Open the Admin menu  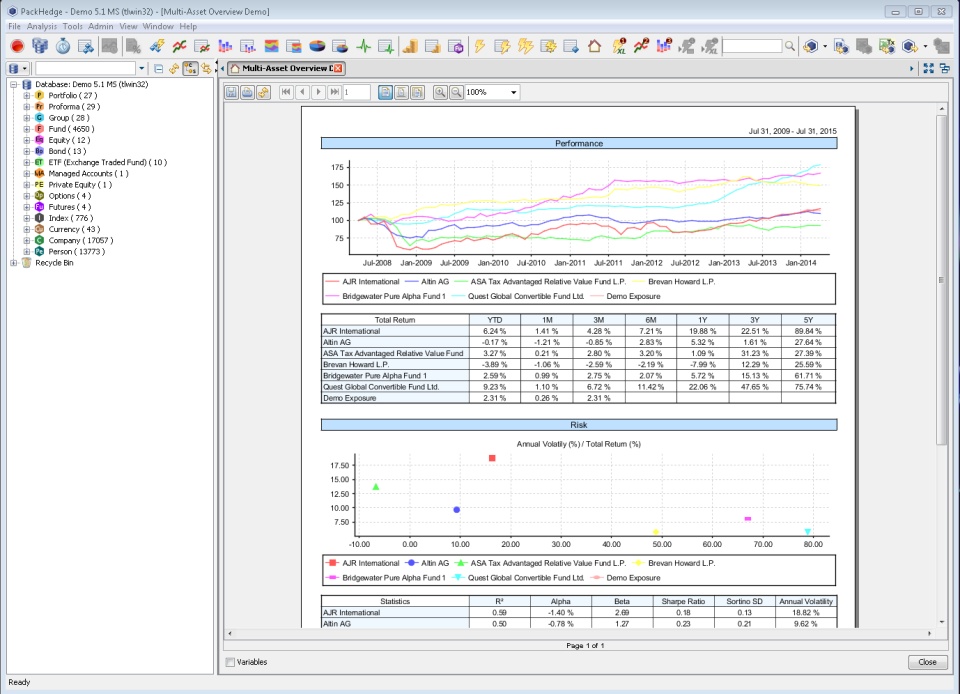(x=100, y=26)
